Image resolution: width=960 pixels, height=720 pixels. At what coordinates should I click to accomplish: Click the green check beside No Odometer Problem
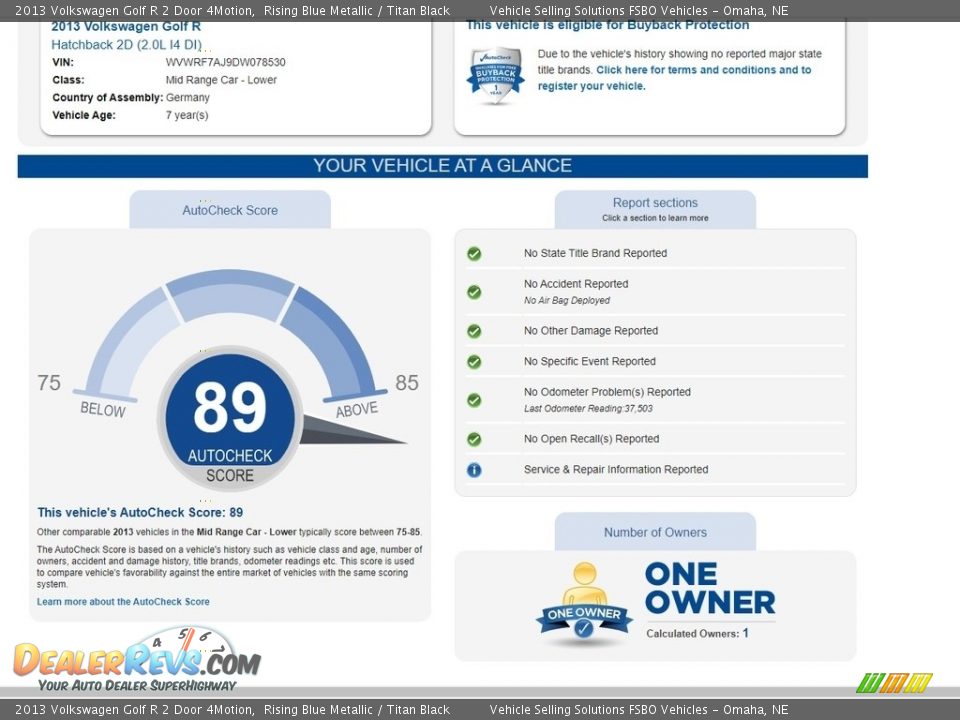point(474,400)
